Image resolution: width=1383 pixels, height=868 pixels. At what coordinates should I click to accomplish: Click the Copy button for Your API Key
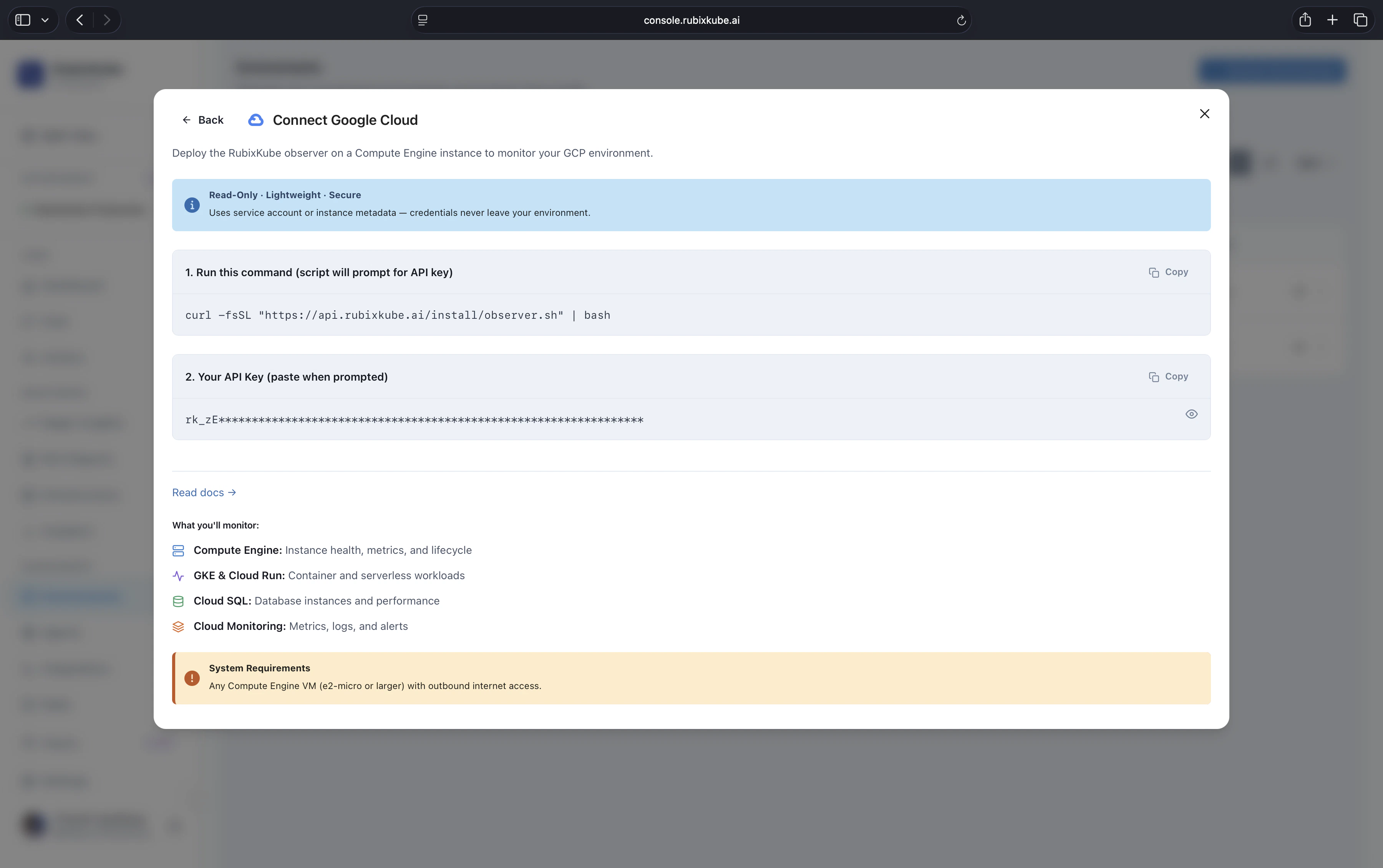(1168, 377)
